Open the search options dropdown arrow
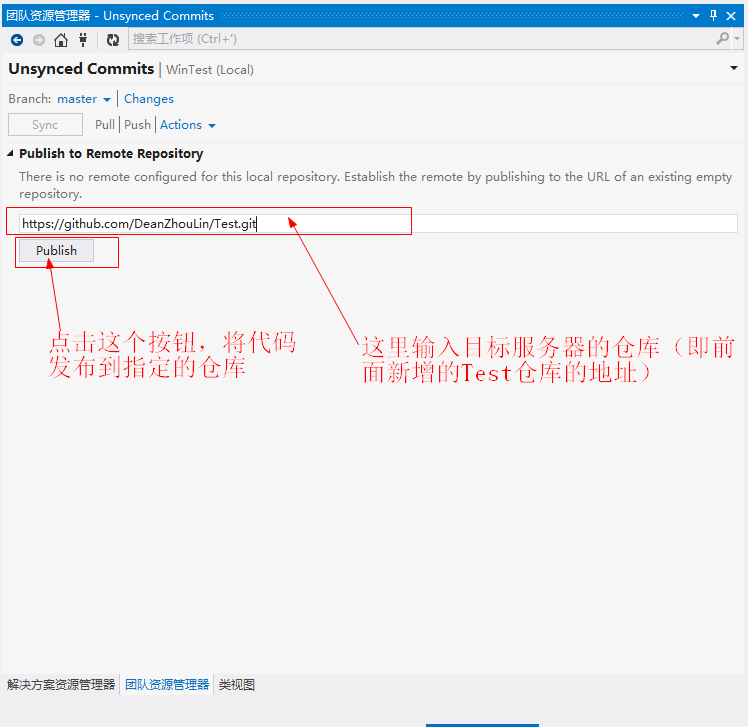 tap(737, 39)
